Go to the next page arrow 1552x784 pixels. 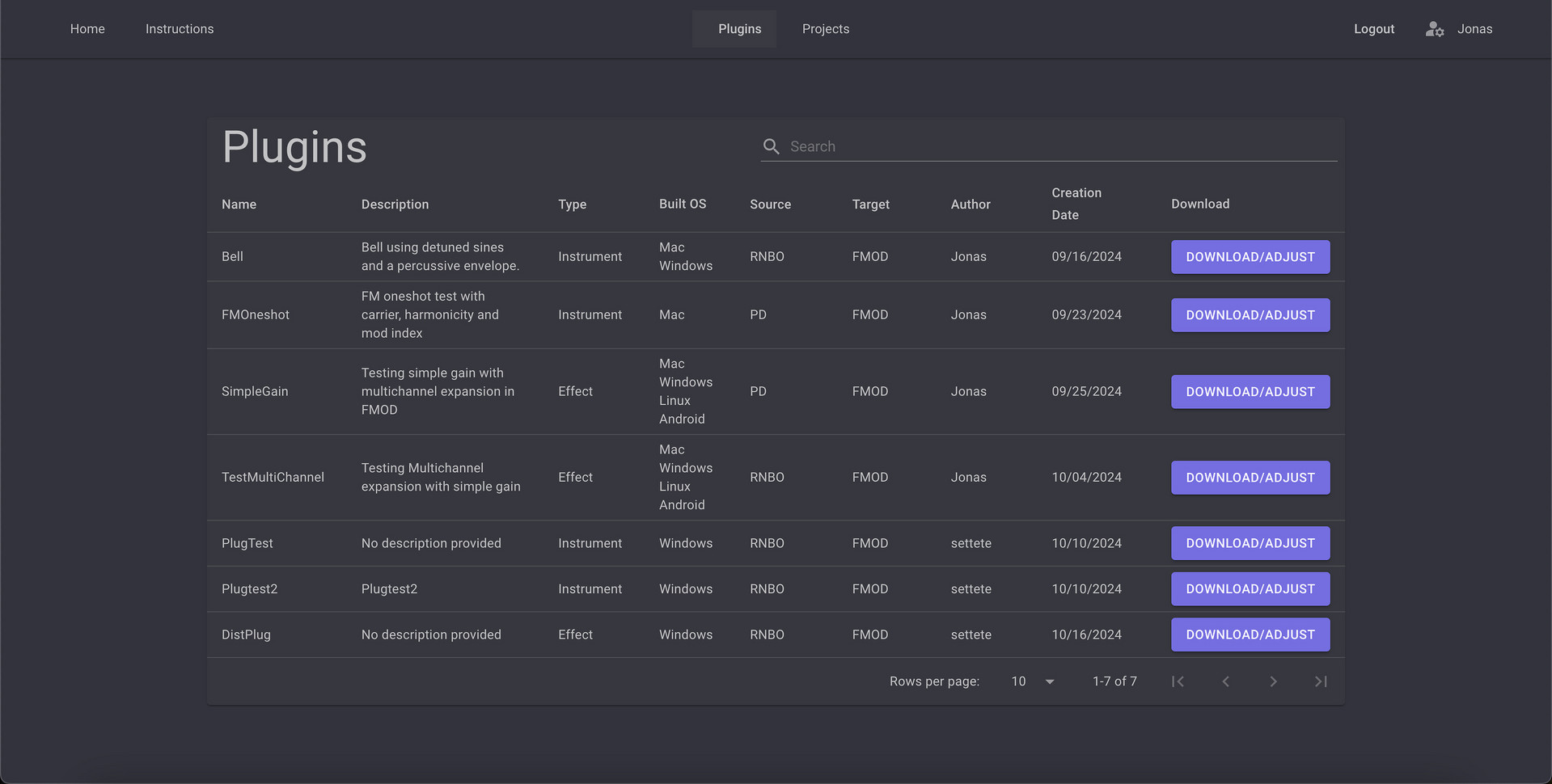(x=1273, y=681)
